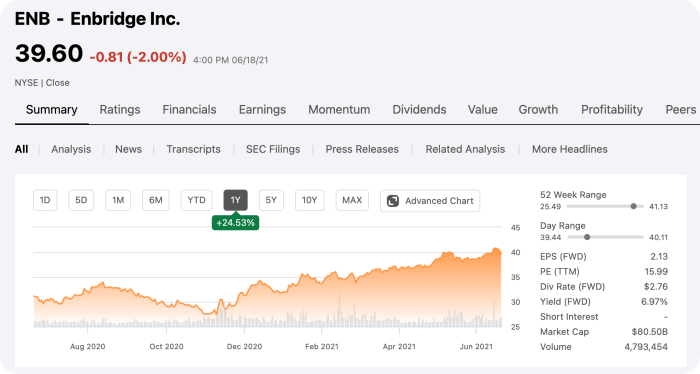This screenshot has height=374, width=700.
Task: Click the Jun 2021 axis label
Action: point(476,346)
